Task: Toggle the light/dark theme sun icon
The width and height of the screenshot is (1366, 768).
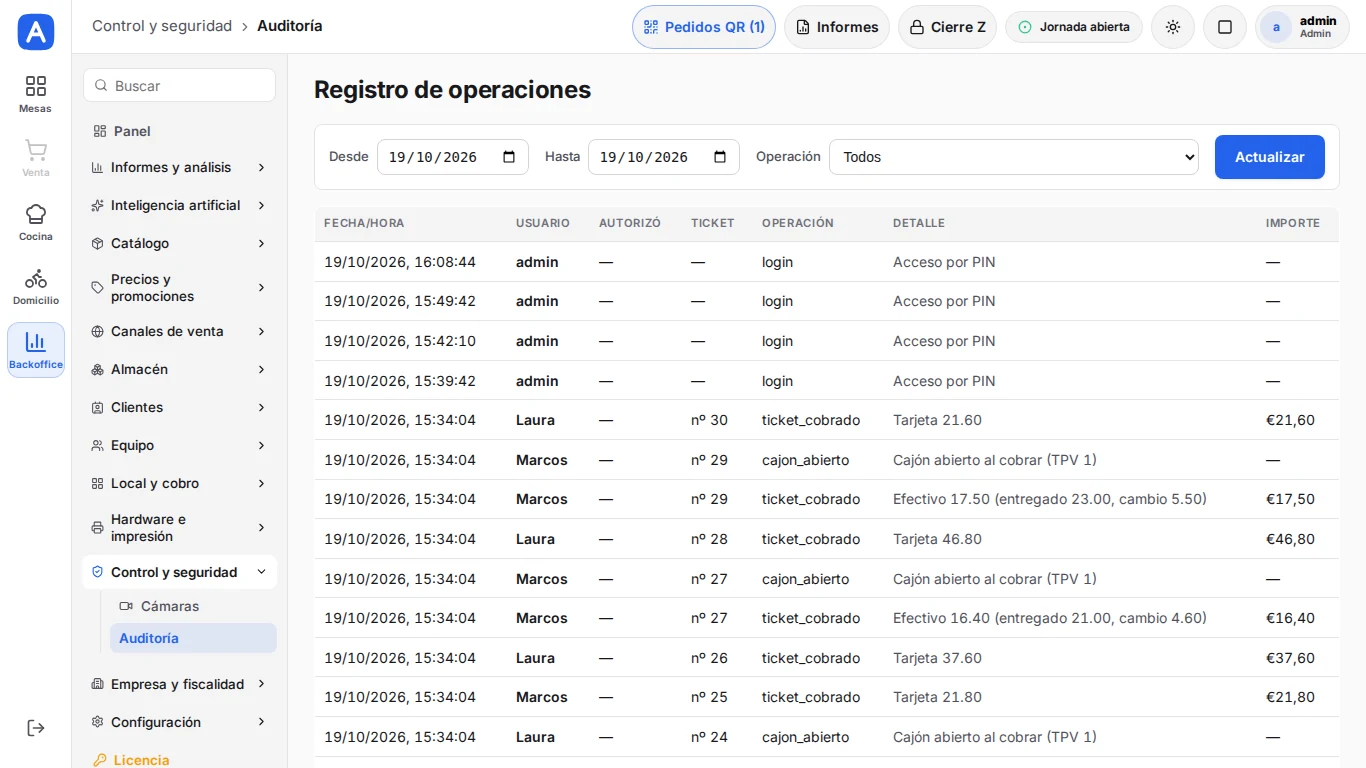Action: tap(1173, 27)
